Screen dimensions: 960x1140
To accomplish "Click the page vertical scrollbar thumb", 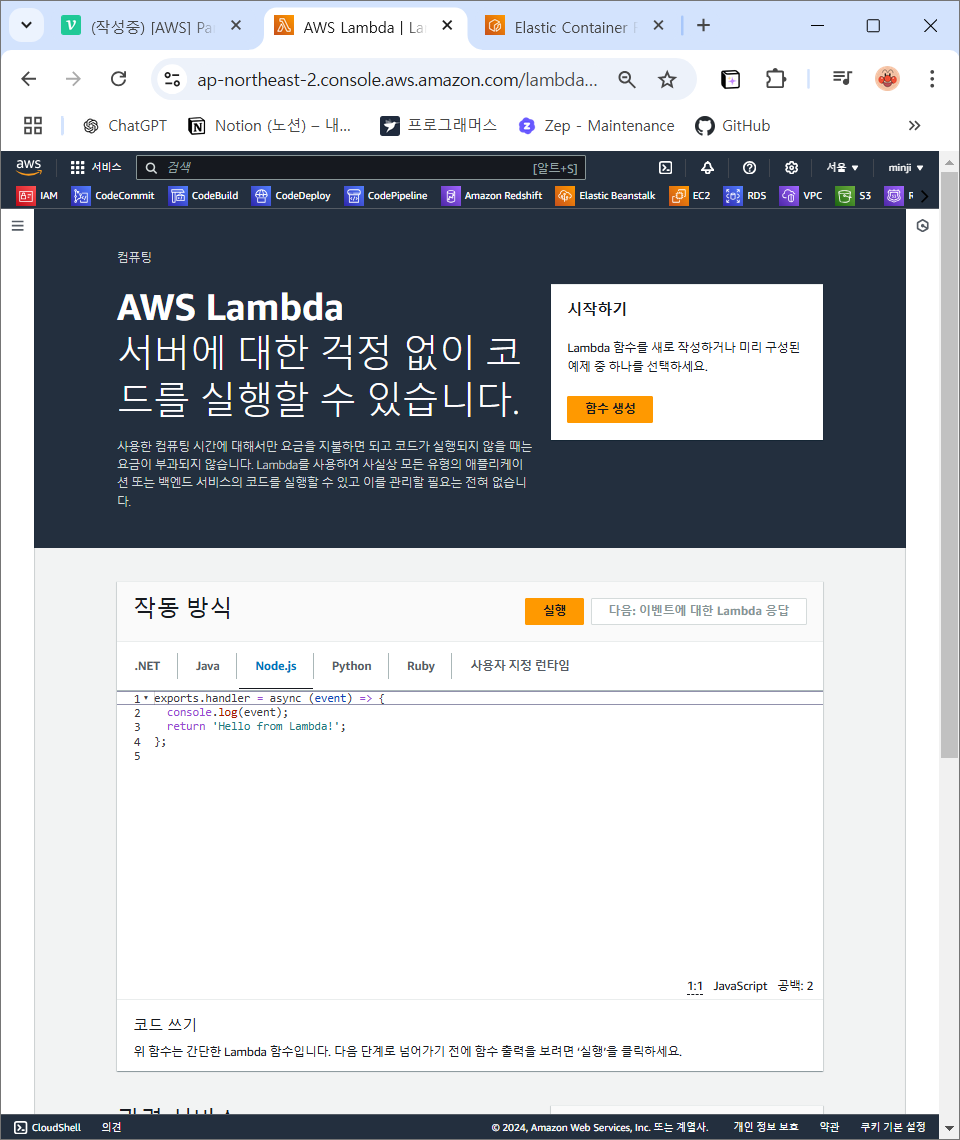I will click(948, 465).
